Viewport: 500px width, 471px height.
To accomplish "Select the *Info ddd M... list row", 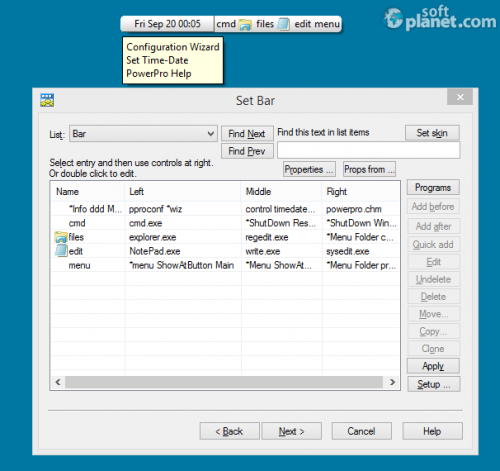I will coord(225,209).
